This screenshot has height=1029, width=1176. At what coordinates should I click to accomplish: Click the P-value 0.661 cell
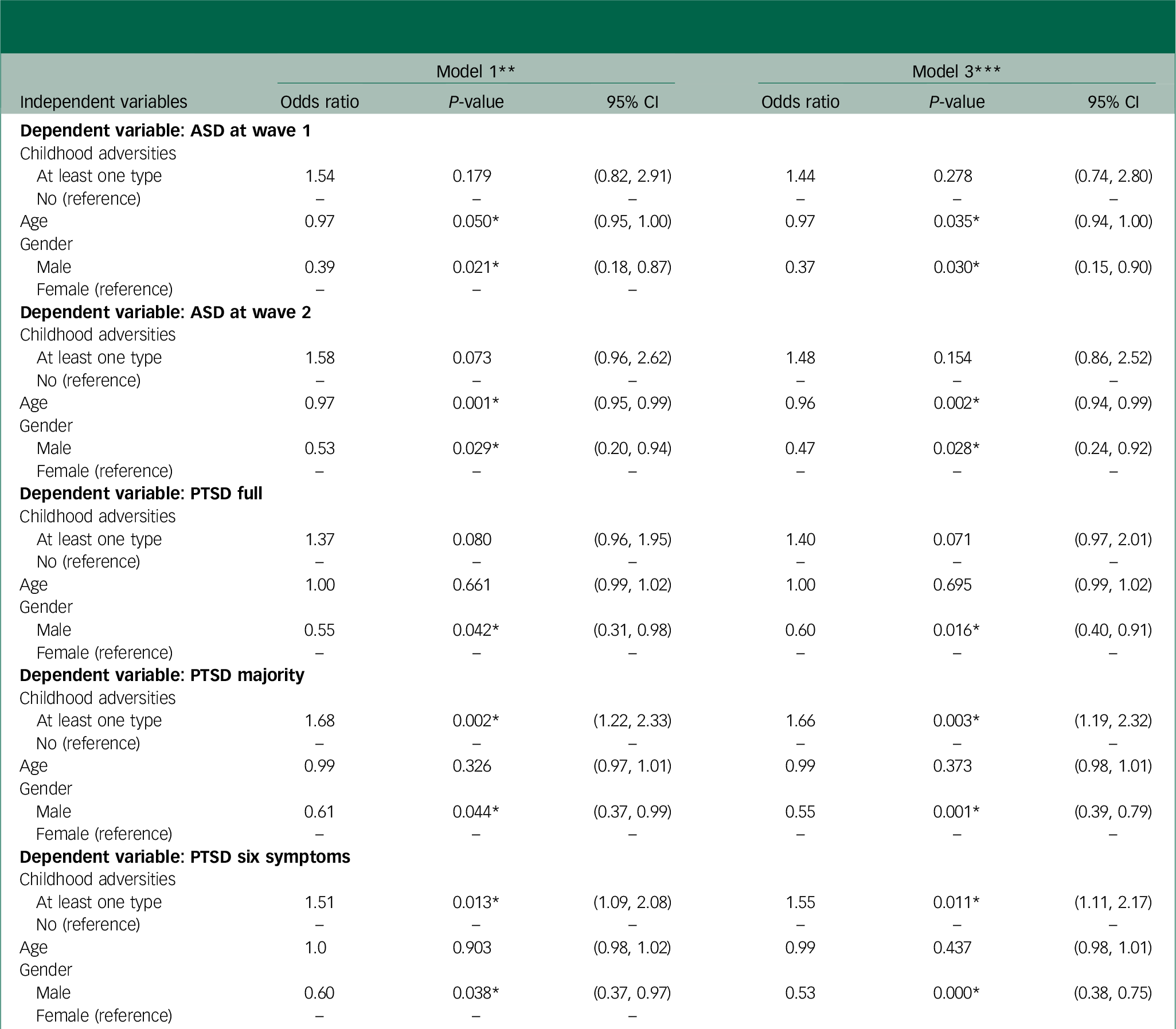[471, 584]
